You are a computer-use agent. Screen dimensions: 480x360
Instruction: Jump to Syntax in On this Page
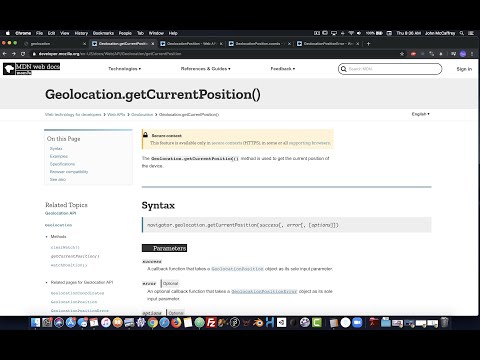click(x=56, y=149)
